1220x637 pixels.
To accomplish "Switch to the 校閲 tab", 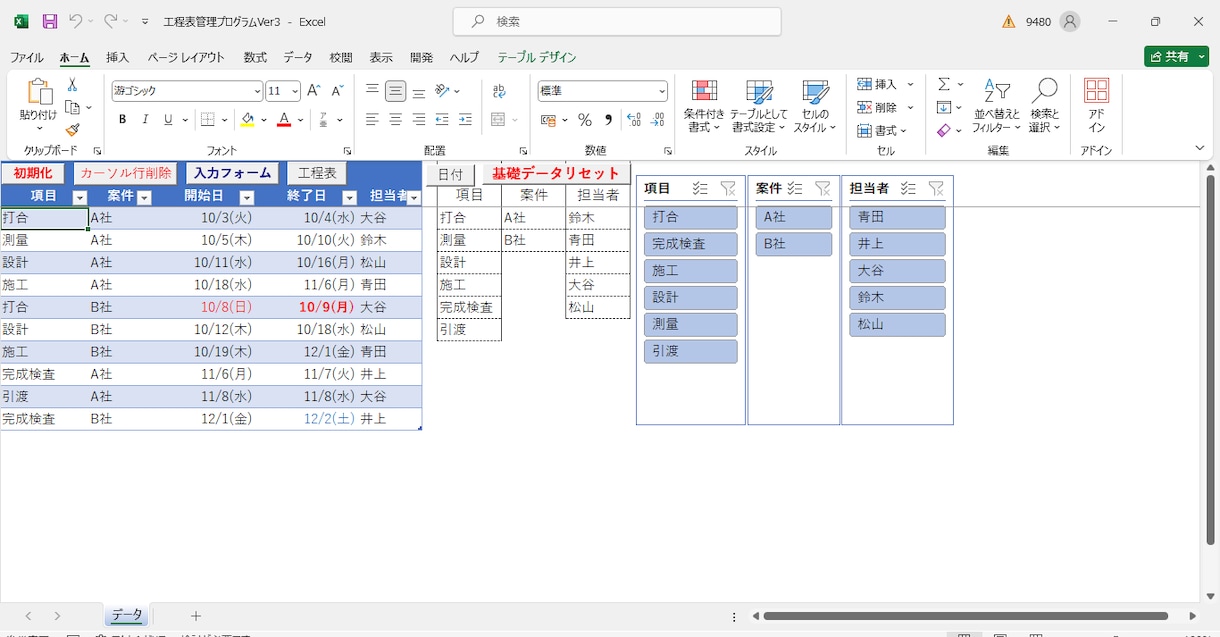I will click(x=341, y=57).
